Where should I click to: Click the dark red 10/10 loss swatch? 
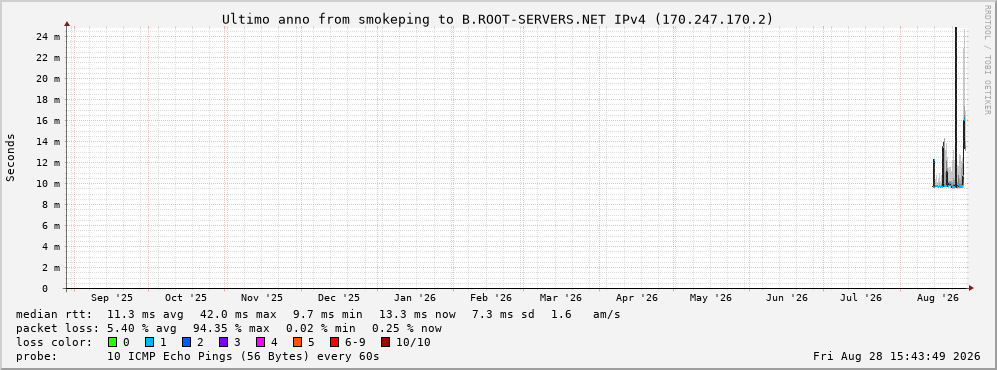[x=385, y=342]
